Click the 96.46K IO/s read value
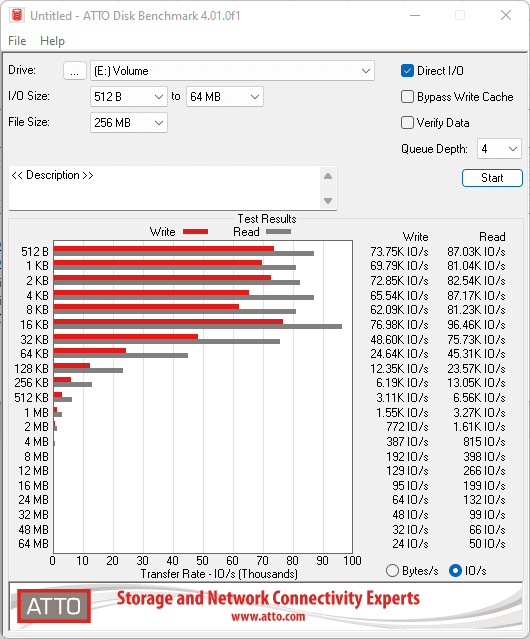 point(476,325)
